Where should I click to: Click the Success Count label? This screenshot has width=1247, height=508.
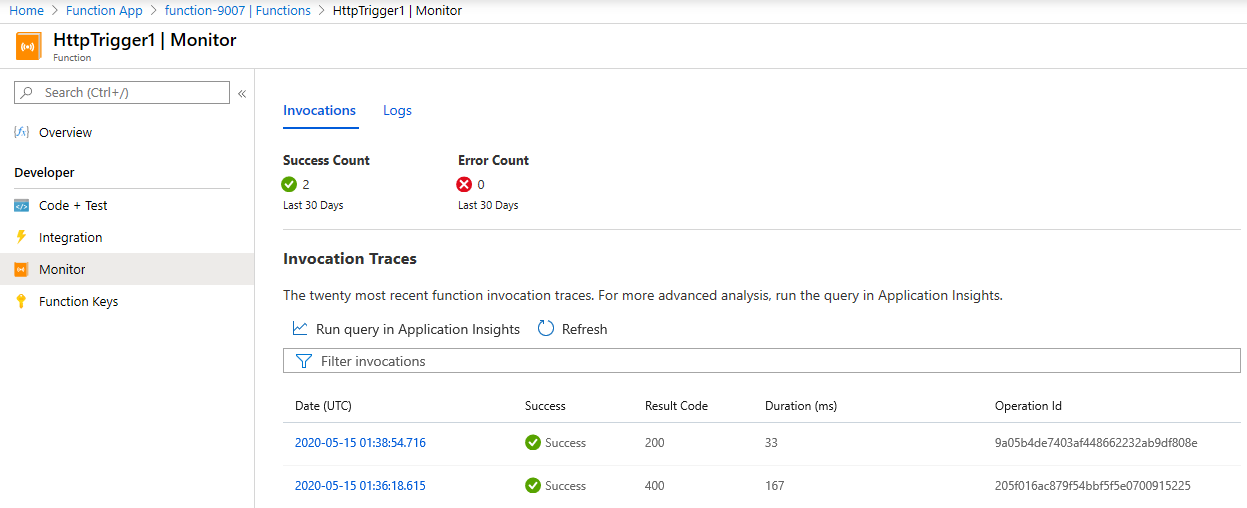pos(326,160)
